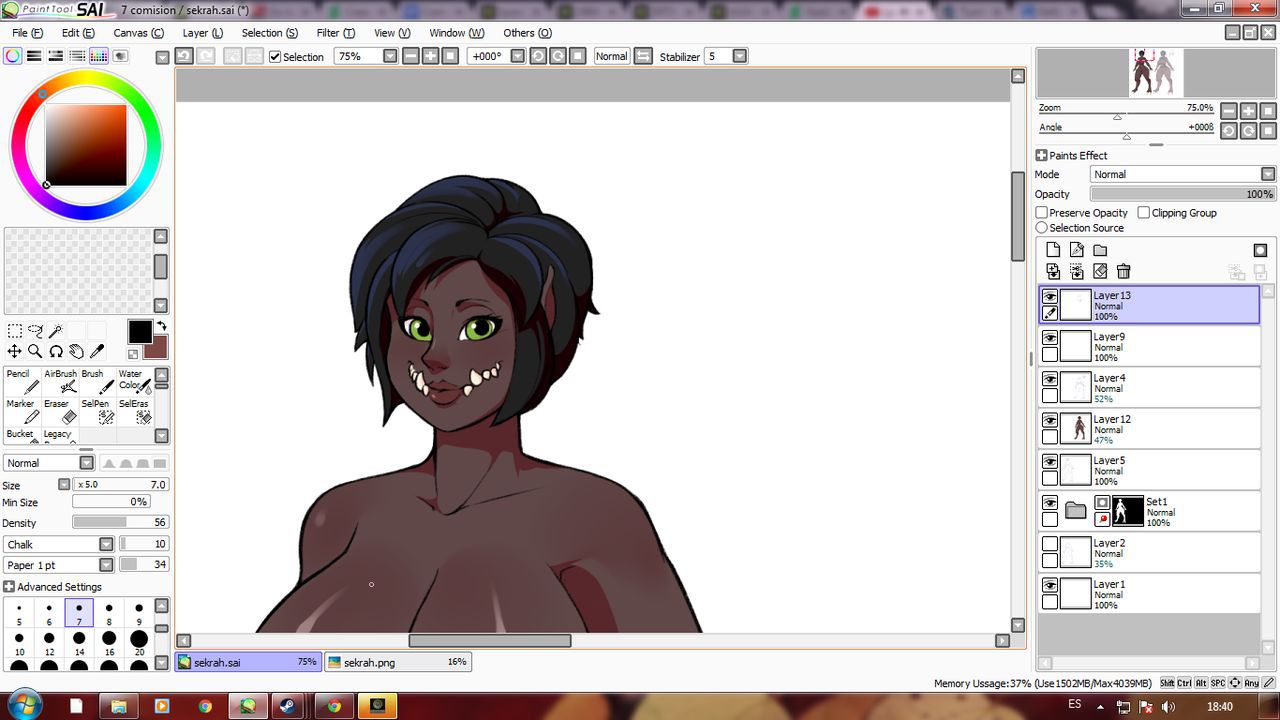Click navigator zoom in plus button
Screen dimensions: 1280x720
click(x=1248, y=111)
